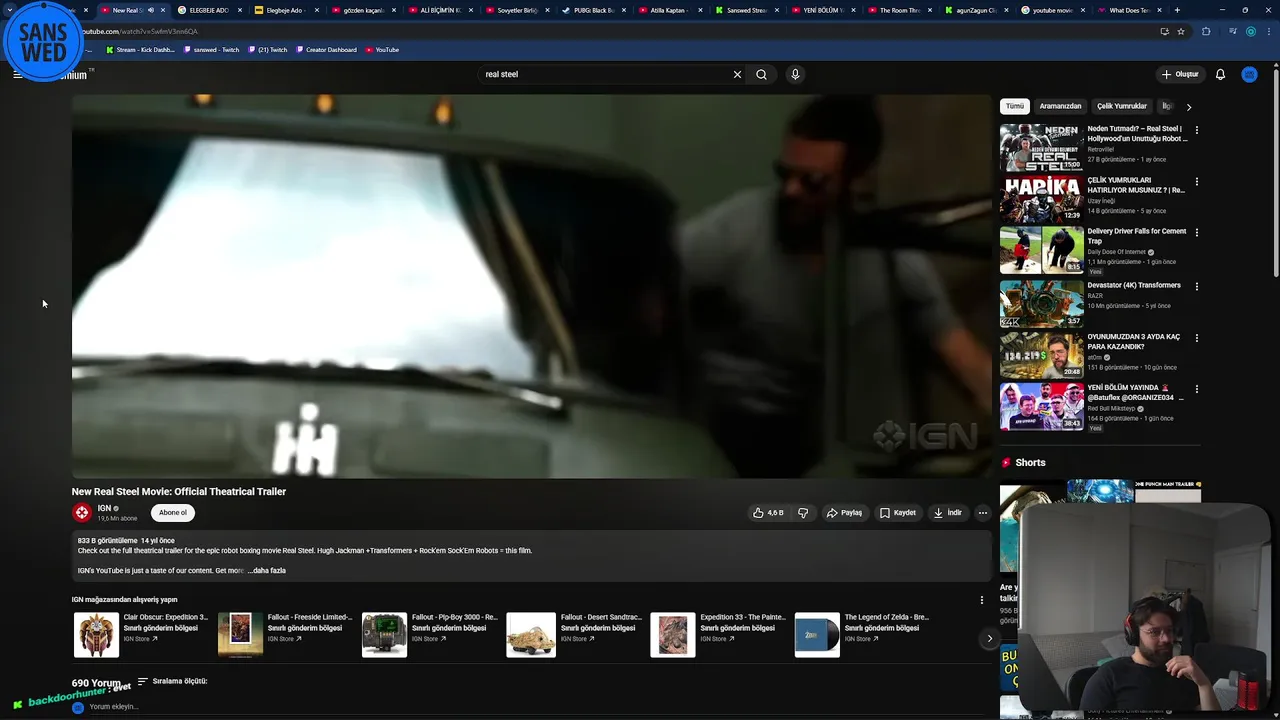1280x720 pixels.
Task: Open the 20:48 at0m video thumbnail
Action: [1041, 354]
